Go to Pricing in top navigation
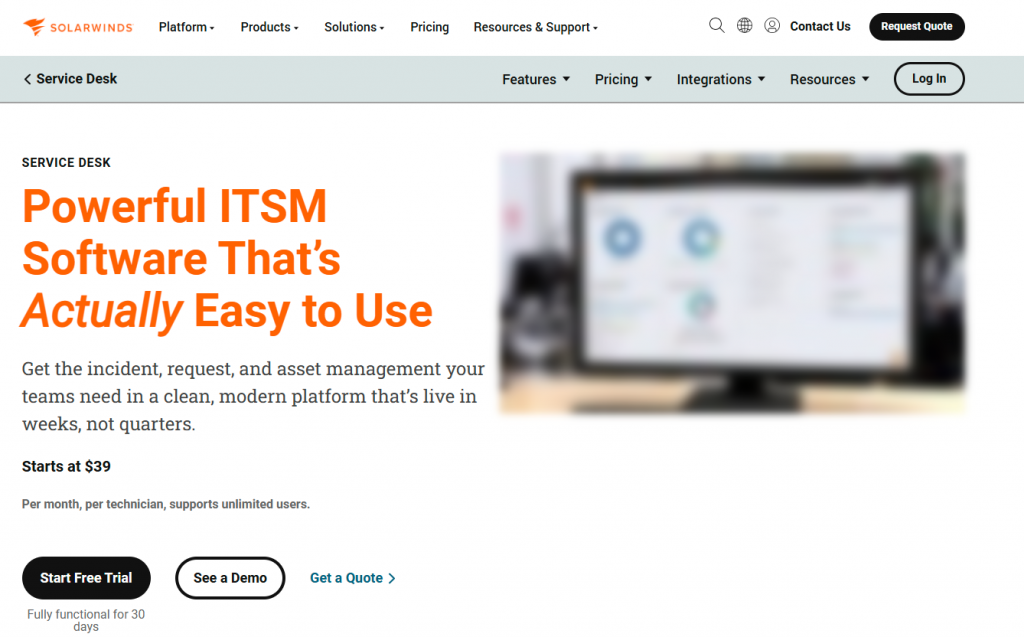This screenshot has height=637, width=1024. pos(430,27)
